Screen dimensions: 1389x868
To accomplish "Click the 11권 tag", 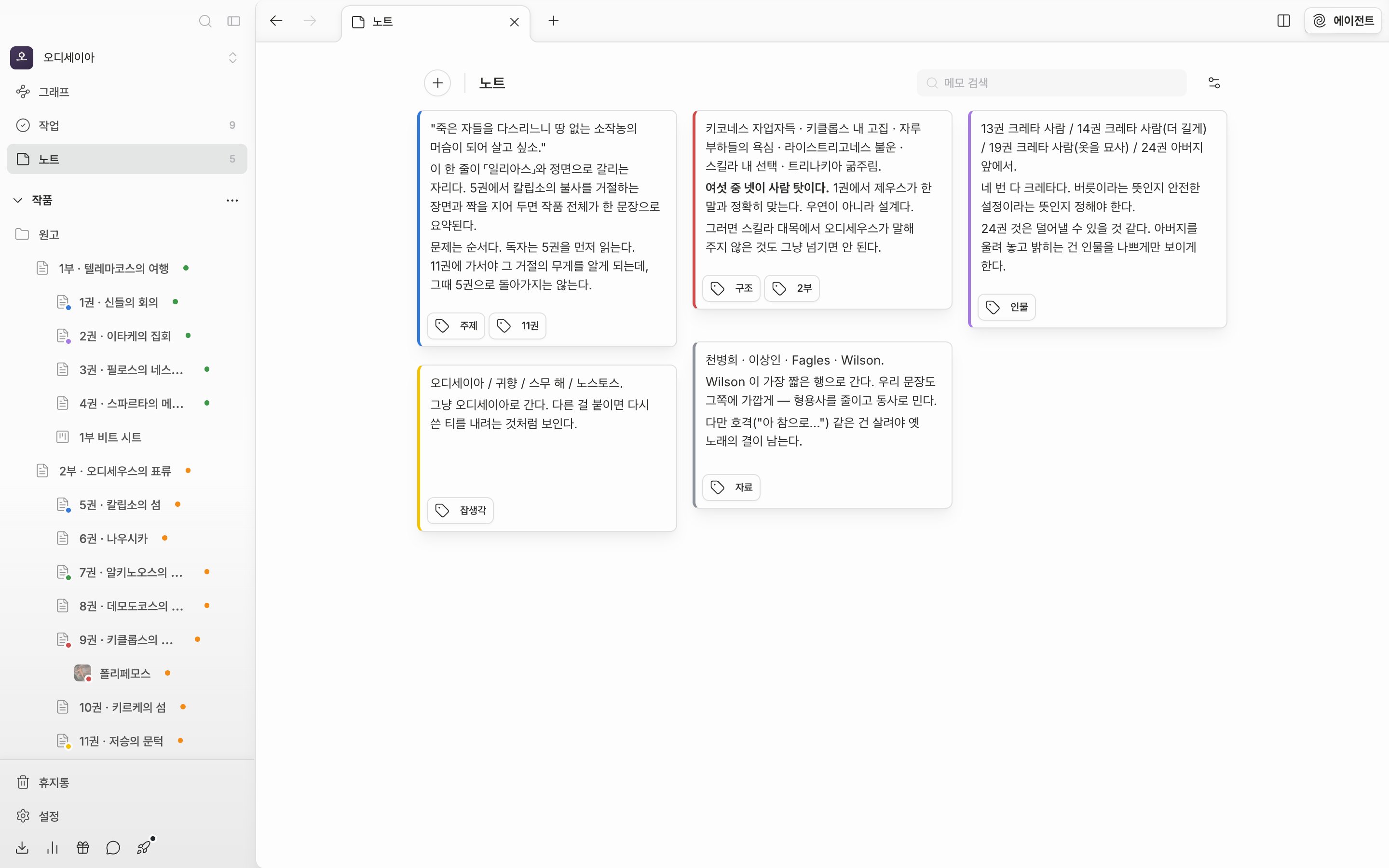I will tap(517, 325).
